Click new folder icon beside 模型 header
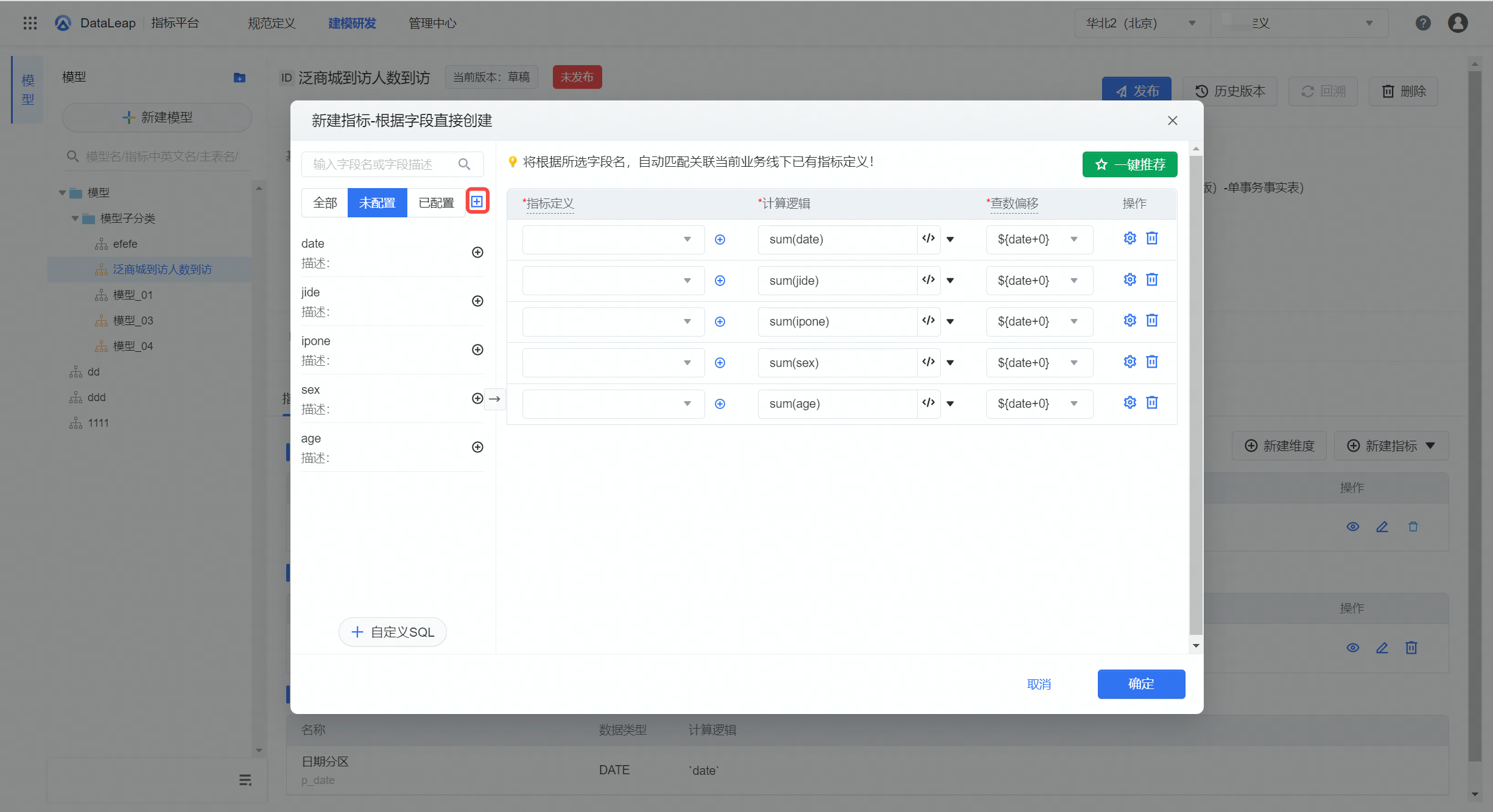 pyautogui.click(x=239, y=77)
